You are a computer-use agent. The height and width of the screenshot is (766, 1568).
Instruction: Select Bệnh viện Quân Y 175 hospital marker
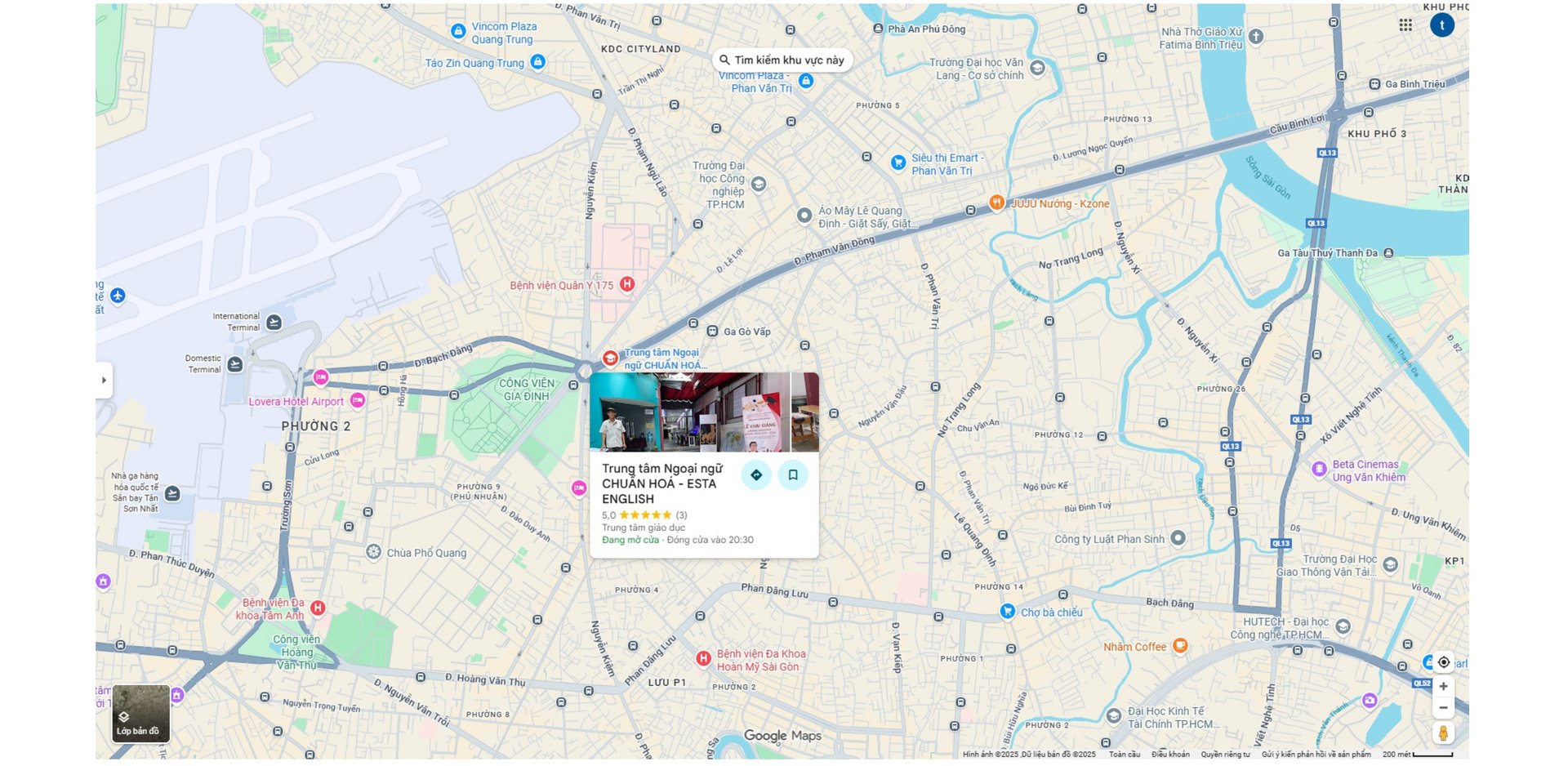pos(627,284)
